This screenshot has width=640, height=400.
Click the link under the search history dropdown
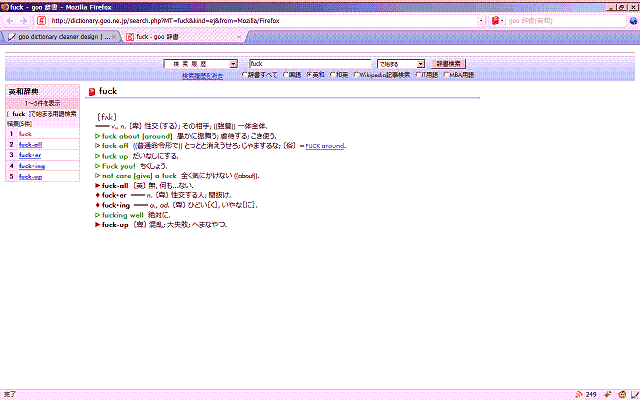point(202,76)
